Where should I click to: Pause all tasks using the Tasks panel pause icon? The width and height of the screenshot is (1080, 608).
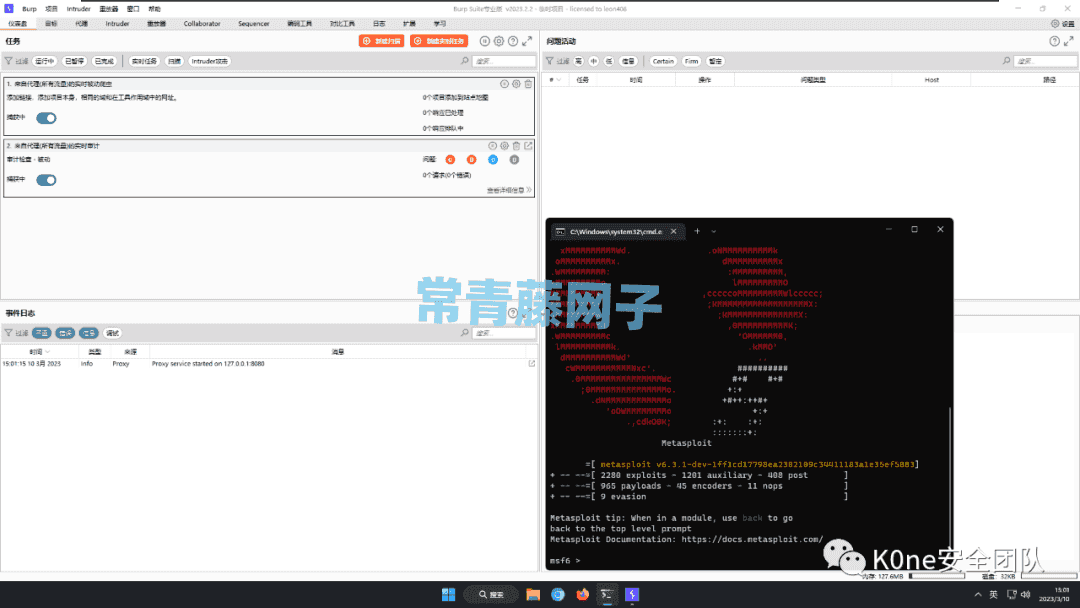pos(485,41)
